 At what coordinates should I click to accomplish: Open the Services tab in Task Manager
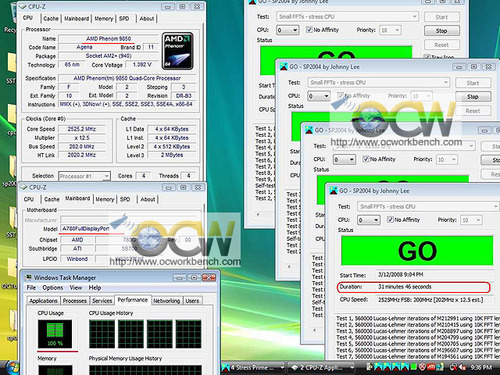pyautogui.click(x=102, y=301)
